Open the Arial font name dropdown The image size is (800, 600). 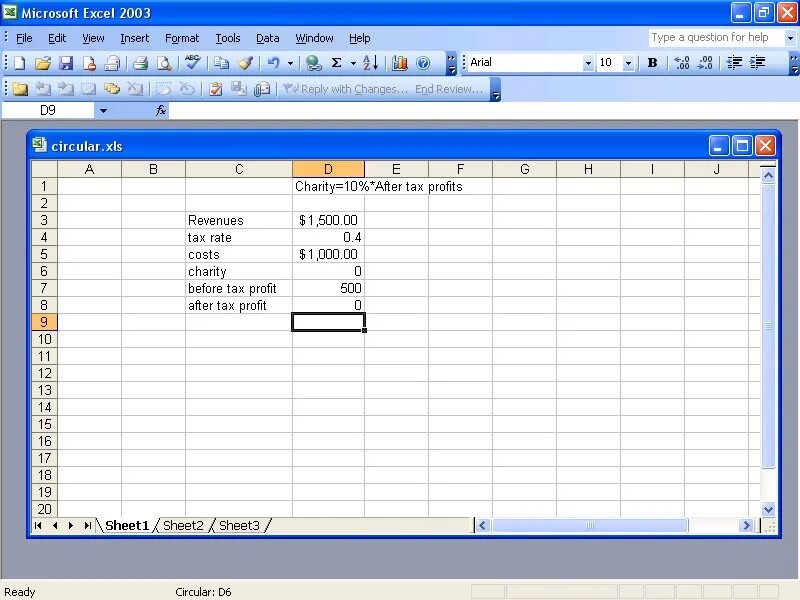pos(588,63)
